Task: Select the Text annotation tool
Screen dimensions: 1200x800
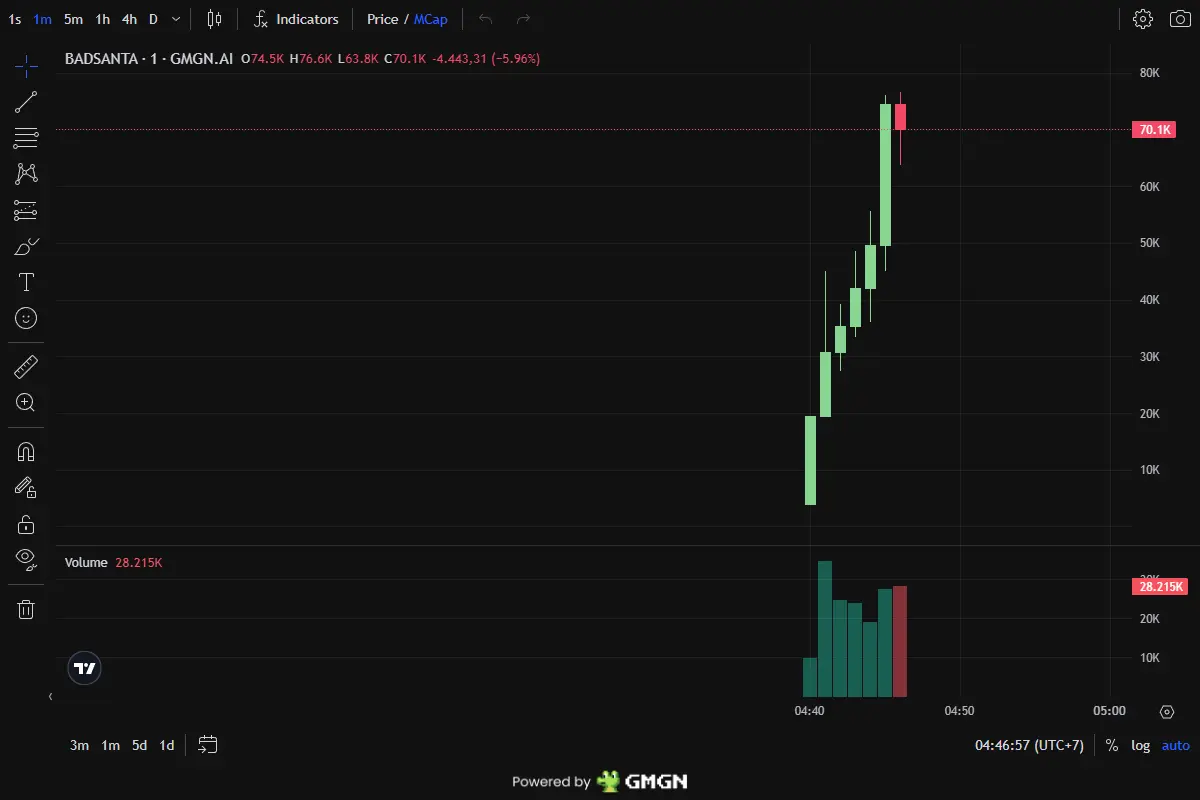Action: coord(26,282)
